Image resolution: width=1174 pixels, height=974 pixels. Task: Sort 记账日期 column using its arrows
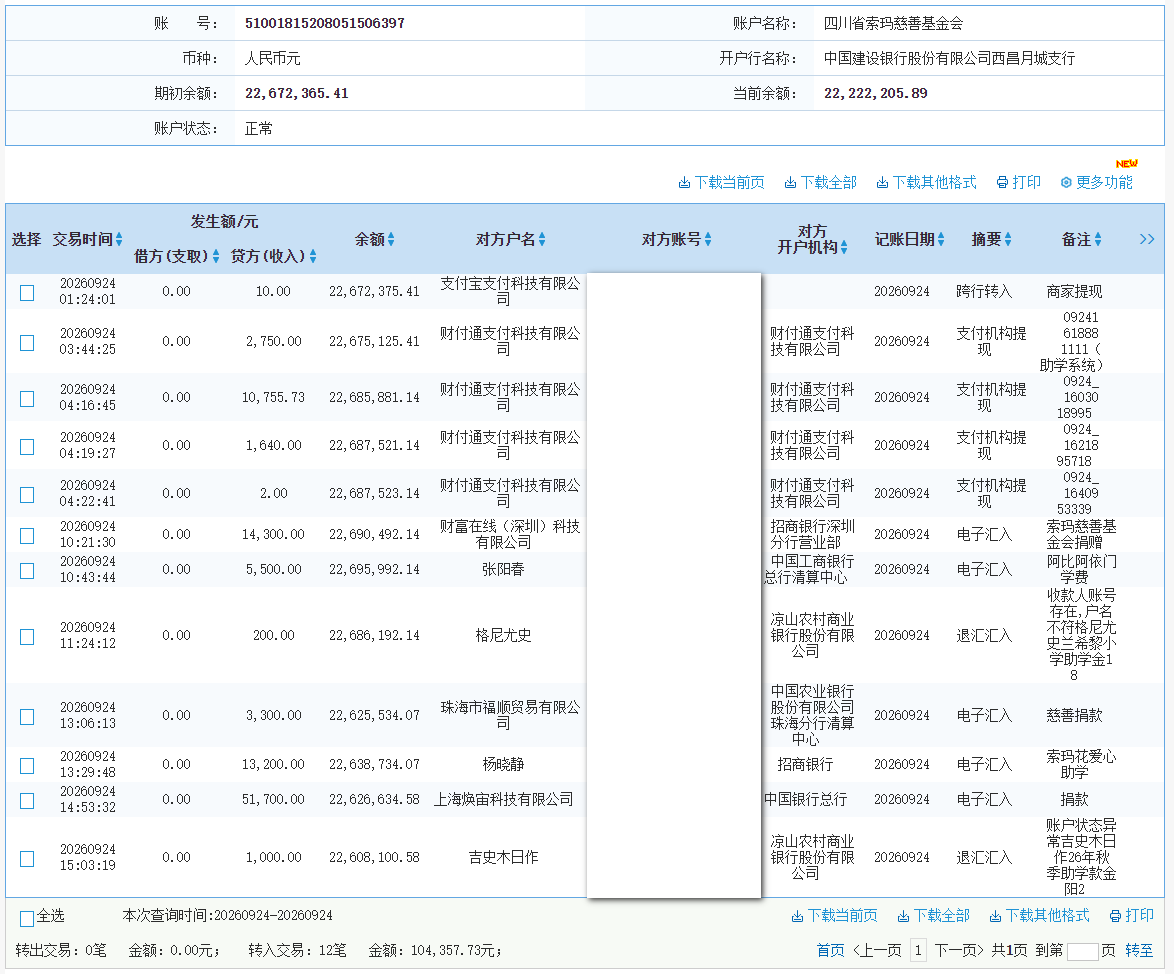click(x=941, y=240)
